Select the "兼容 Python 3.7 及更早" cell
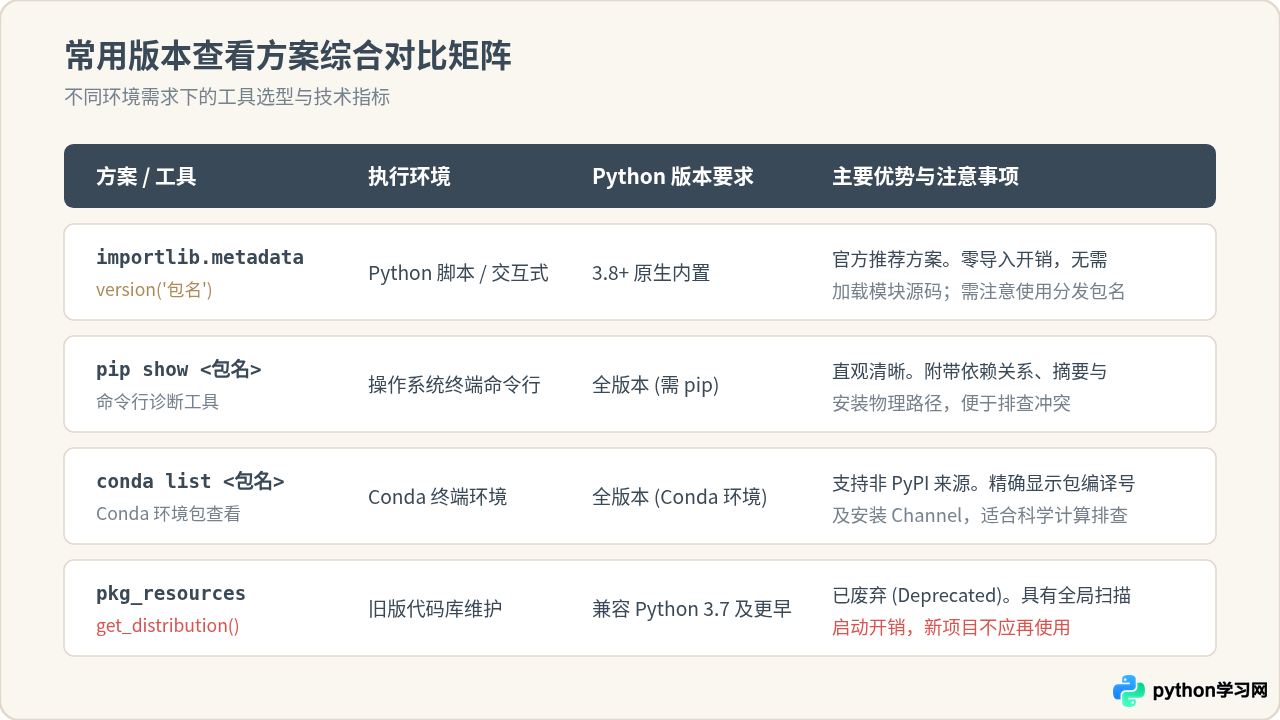 click(x=692, y=609)
